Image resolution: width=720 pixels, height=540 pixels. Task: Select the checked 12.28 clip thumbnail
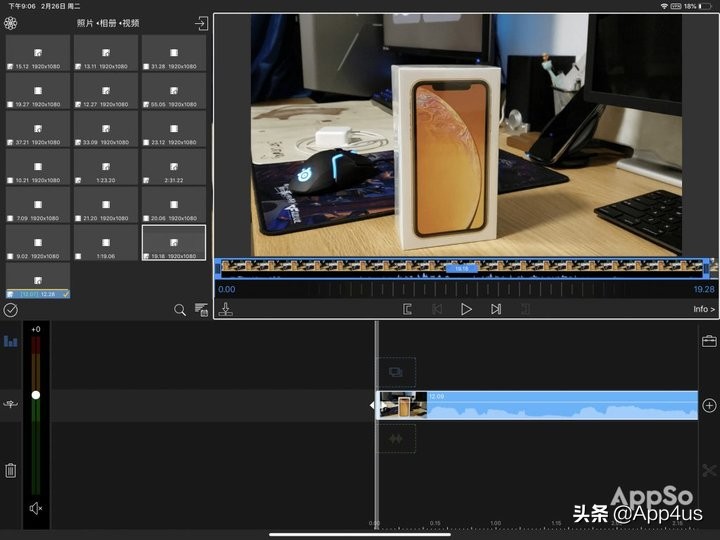tap(38, 281)
